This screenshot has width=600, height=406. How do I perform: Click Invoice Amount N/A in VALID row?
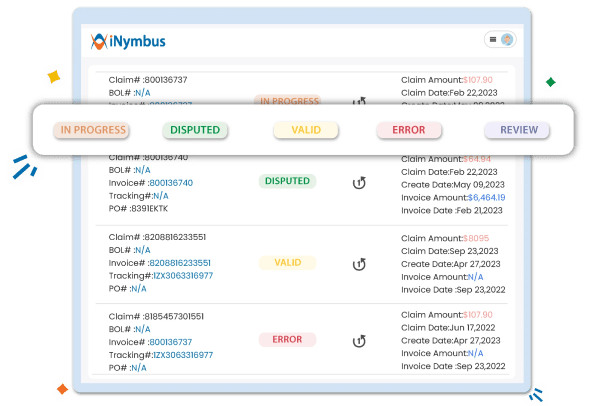(x=476, y=277)
